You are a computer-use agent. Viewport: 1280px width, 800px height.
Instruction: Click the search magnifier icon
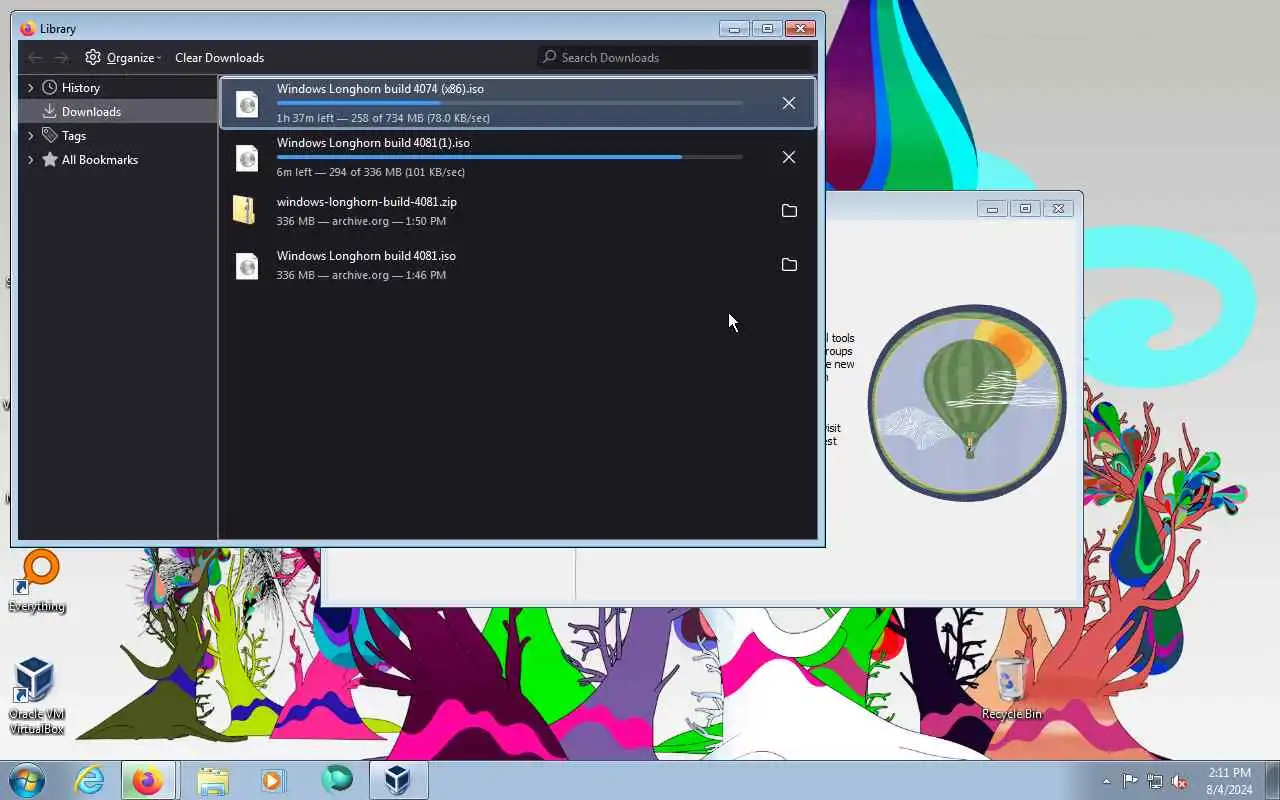(x=549, y=57)
